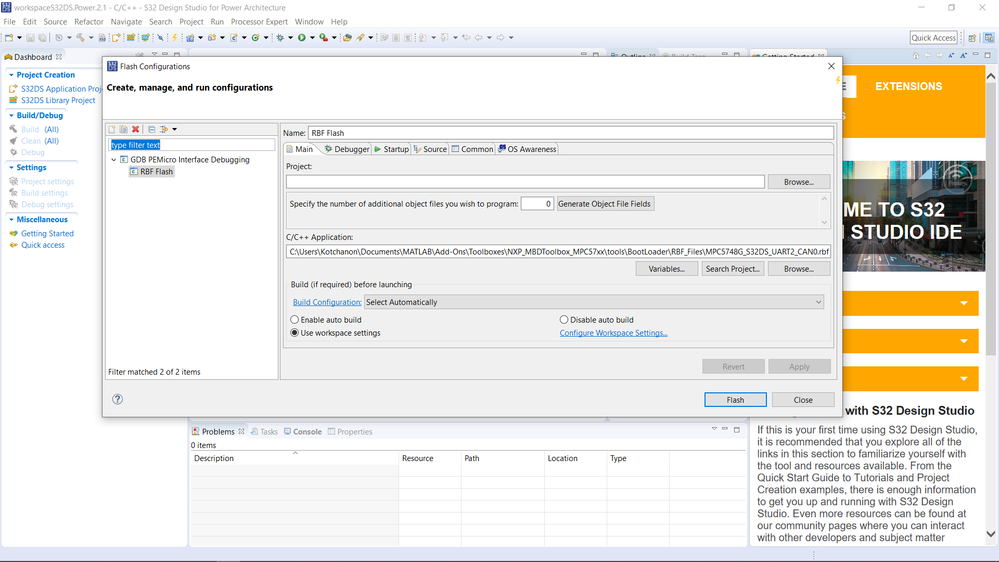The width and height of the screenshot is (999, 562).
Task: Collapse the Miscellaneous dashboard section
Action: [x=11, y=219]
